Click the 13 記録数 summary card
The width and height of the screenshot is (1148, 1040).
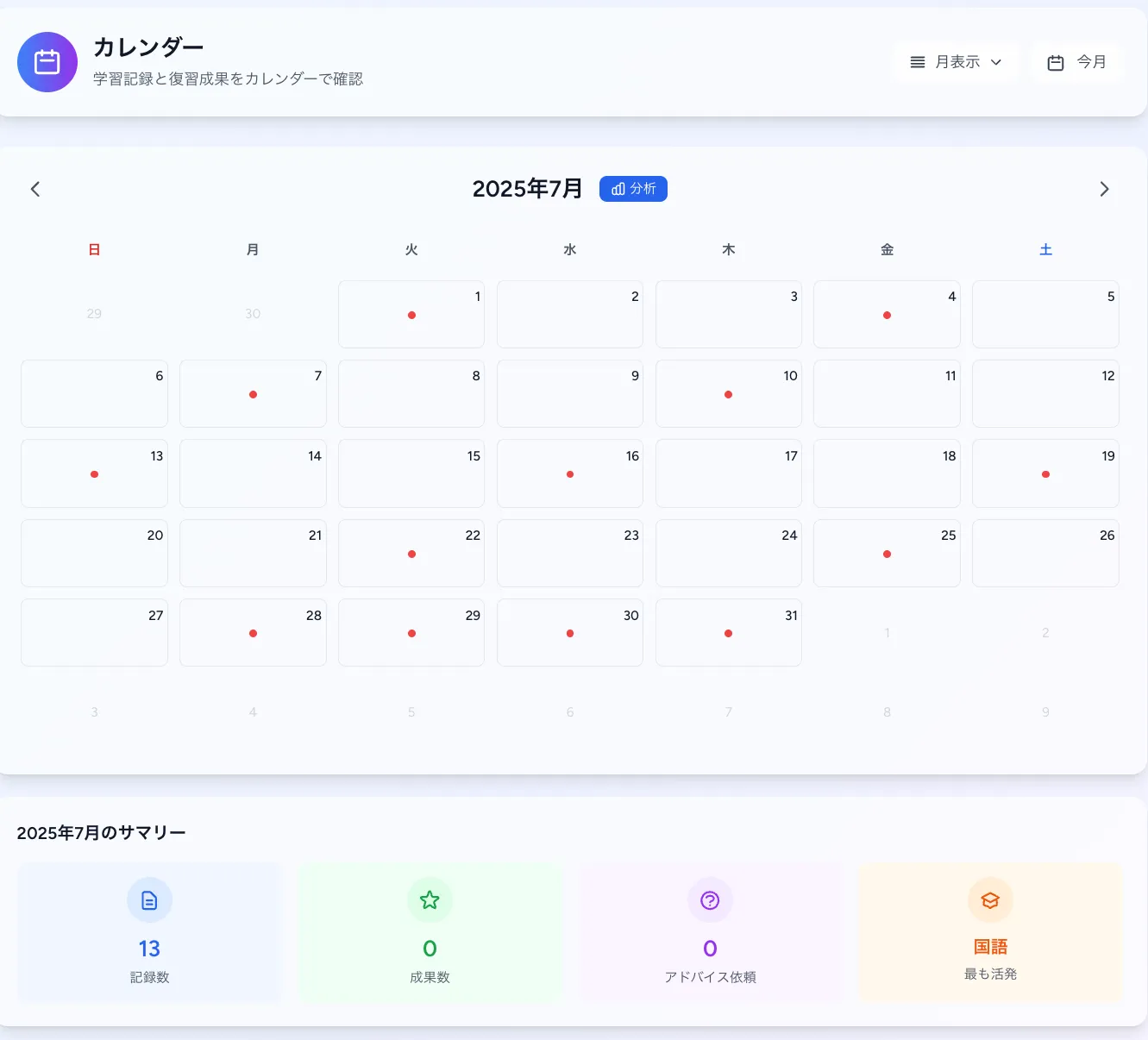tap(149, 932)
